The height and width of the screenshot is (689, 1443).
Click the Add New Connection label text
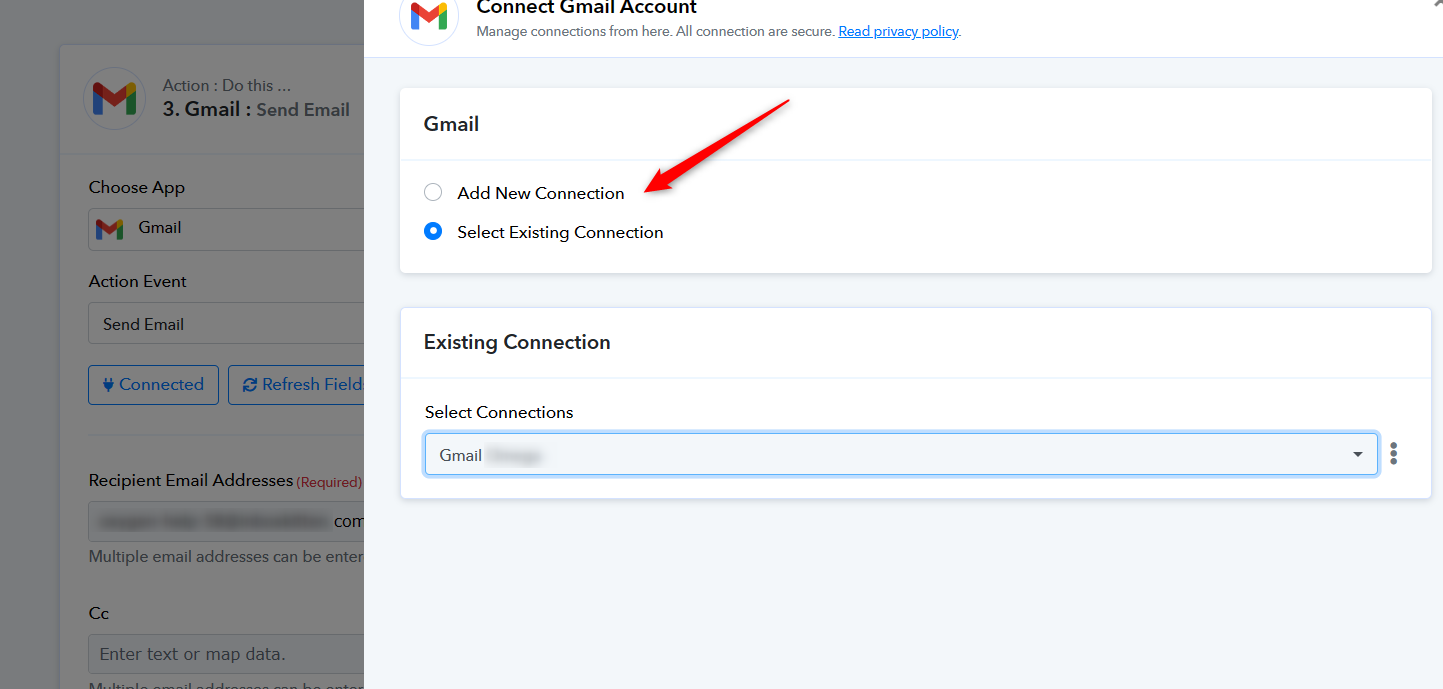coord(541,193)
